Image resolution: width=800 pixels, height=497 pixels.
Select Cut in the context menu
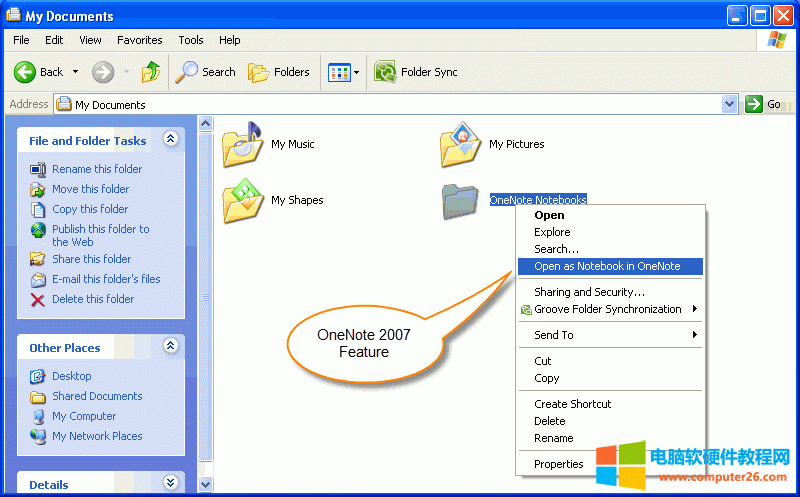click(x=610, y=361)
